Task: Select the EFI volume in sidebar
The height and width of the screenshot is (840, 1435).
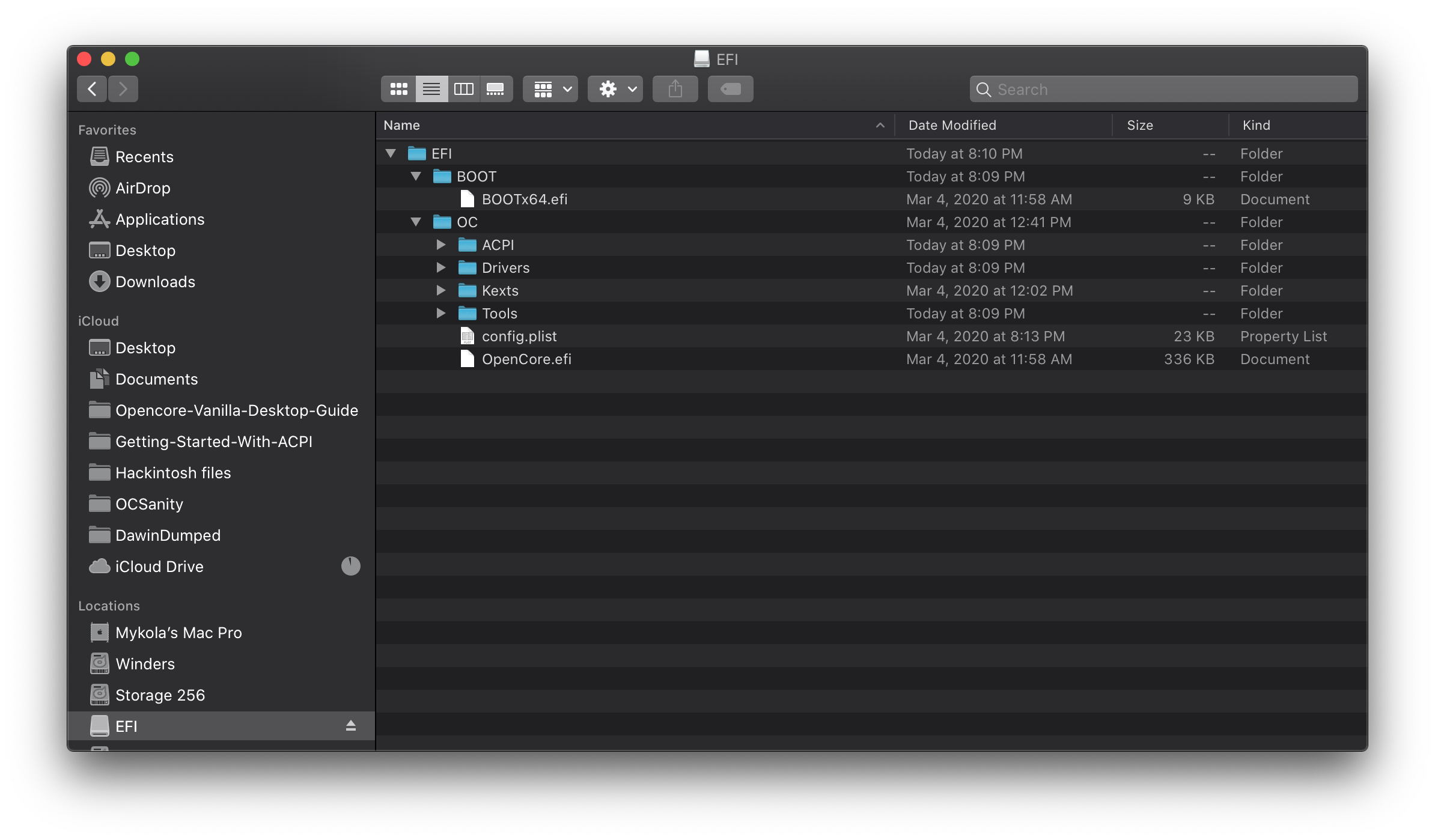Action: click(x=125, y=725)
